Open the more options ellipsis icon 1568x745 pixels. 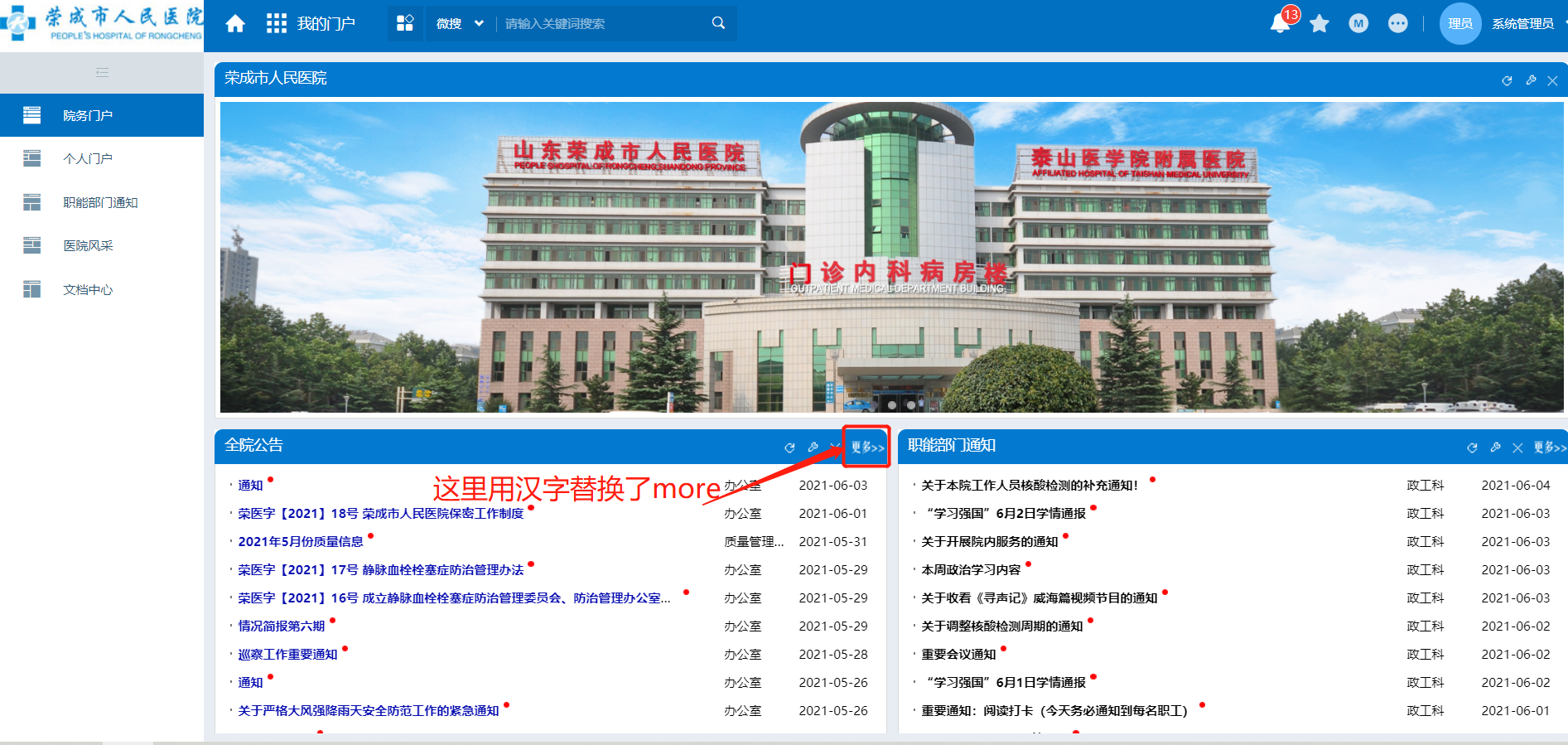[1398, 23]
